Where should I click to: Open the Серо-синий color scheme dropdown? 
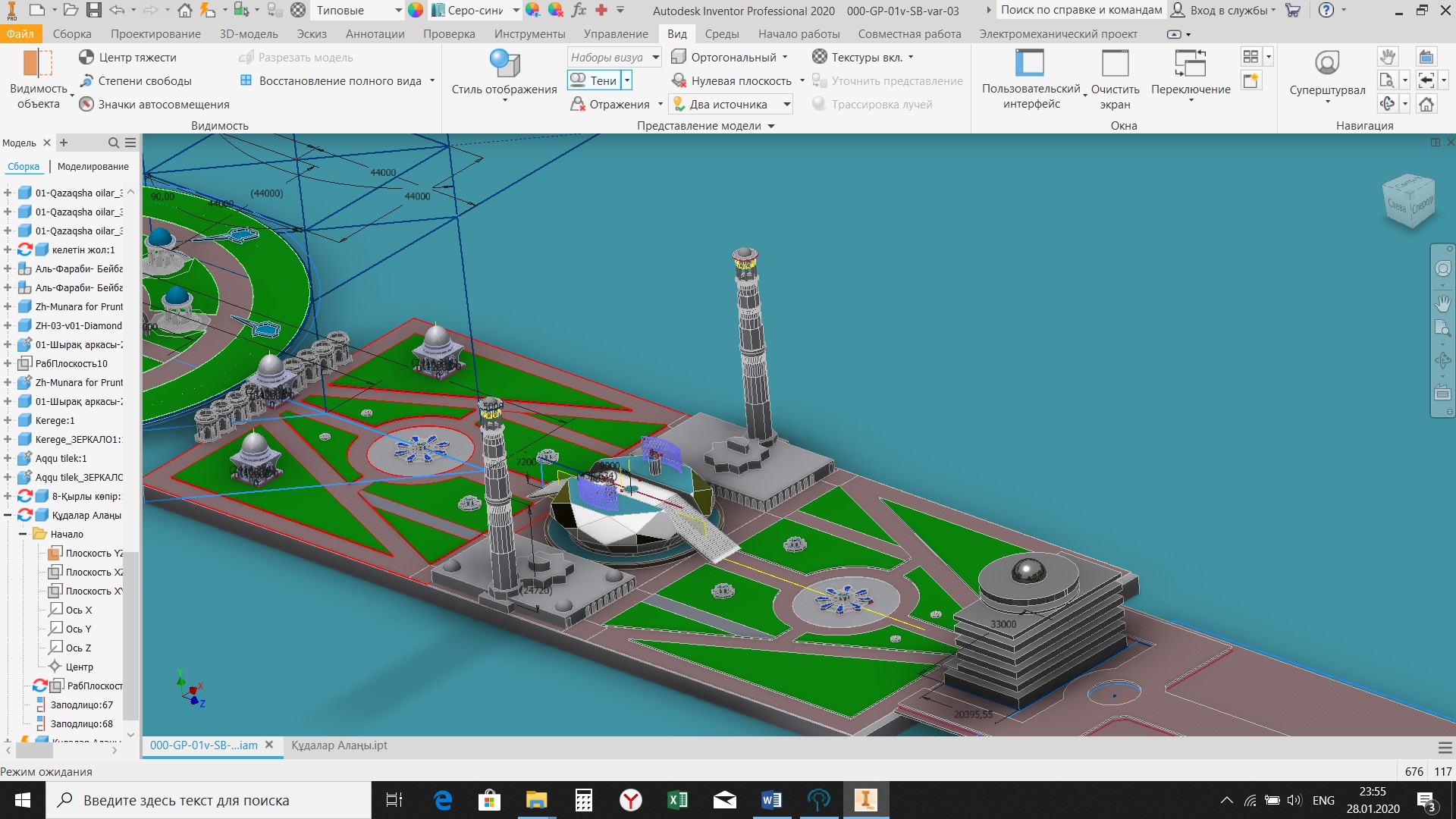click(x=516, y=11)
